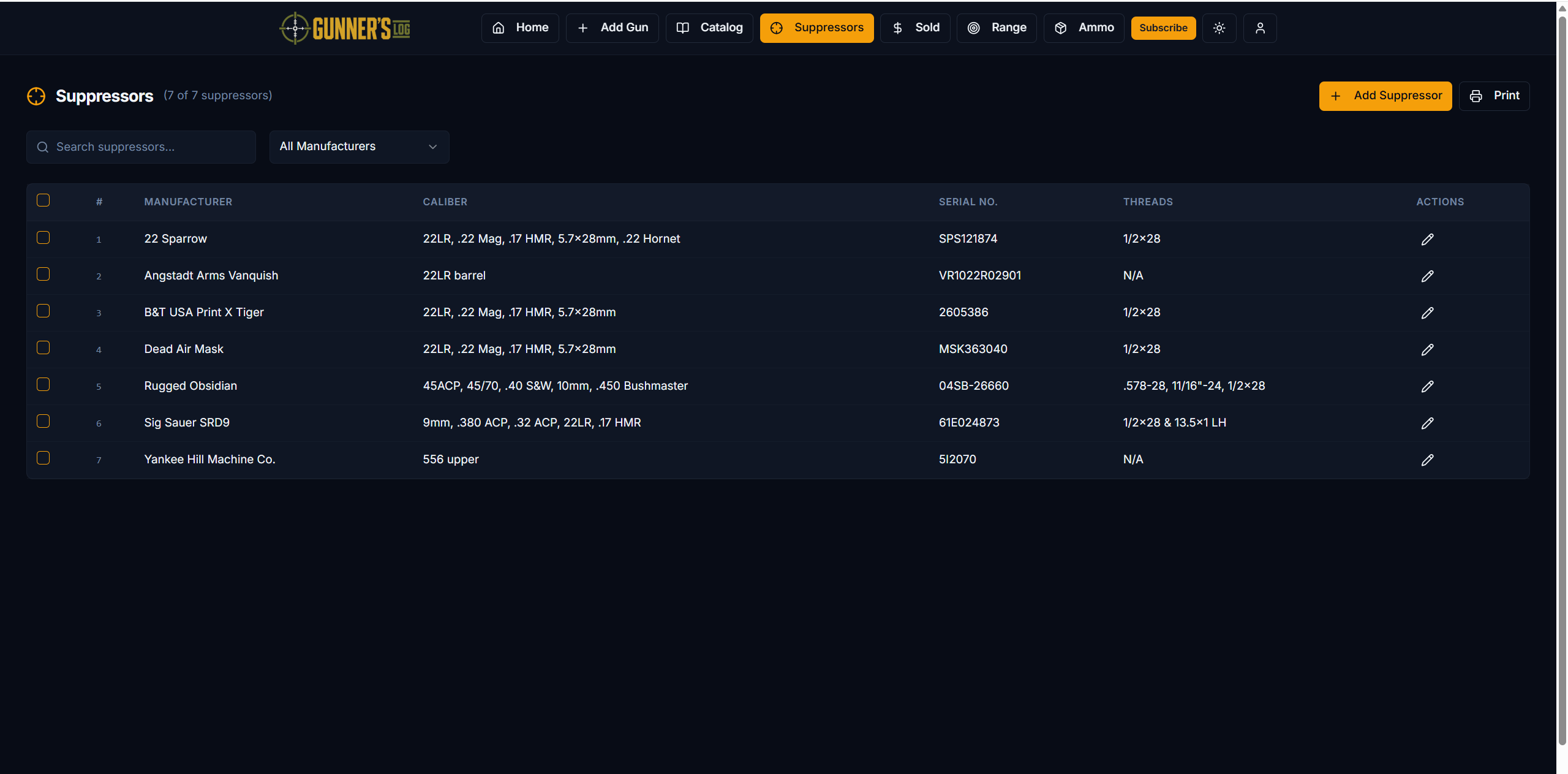This screenshot has width=1568, height=774.
Task: Check the Sig Sauer SRD9 row checkbox
Action: coord(43,421)
